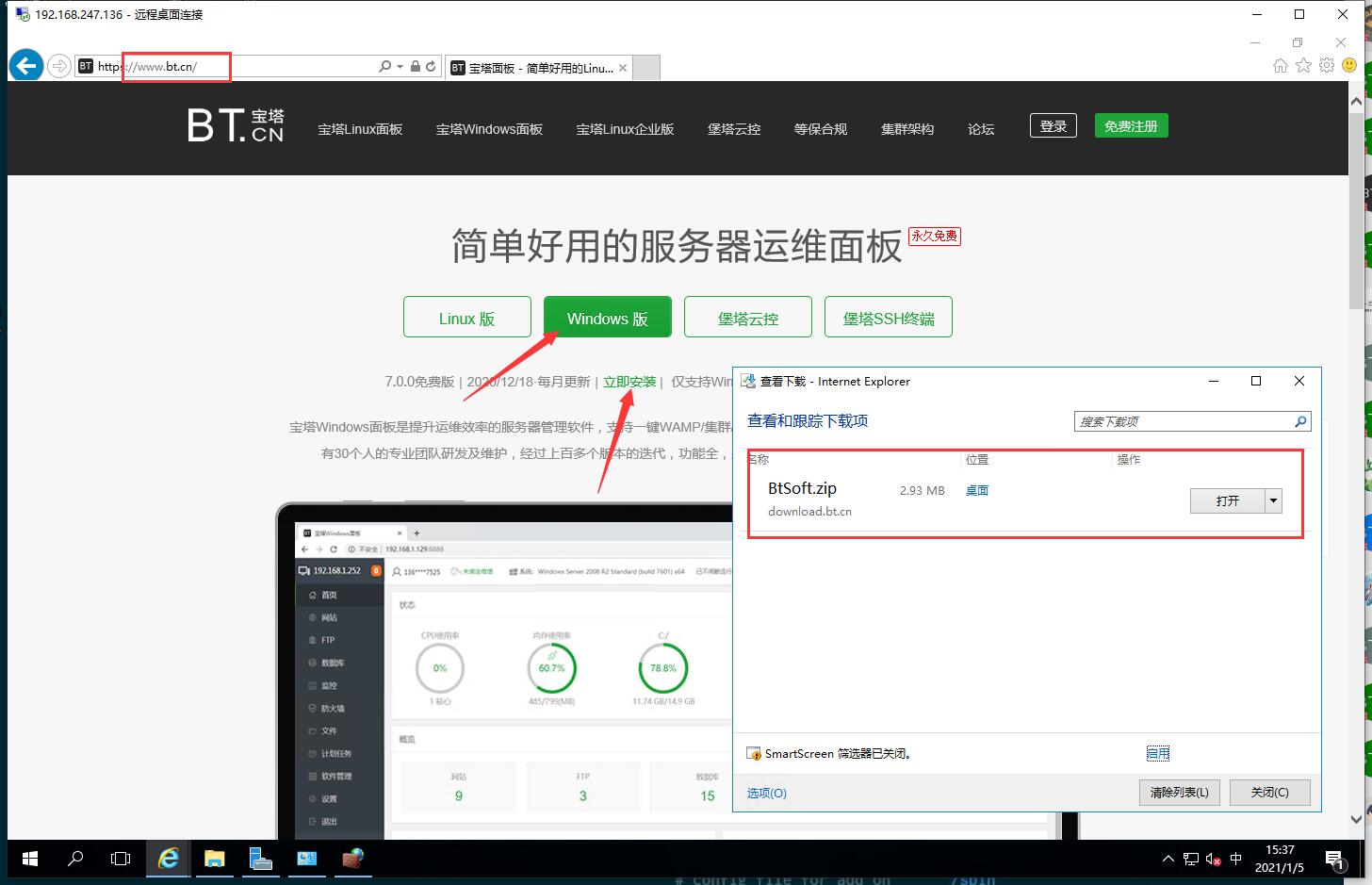Click the 登录 button
The height and width of the screenshot is (885, 1372).
click(1053, 126)
